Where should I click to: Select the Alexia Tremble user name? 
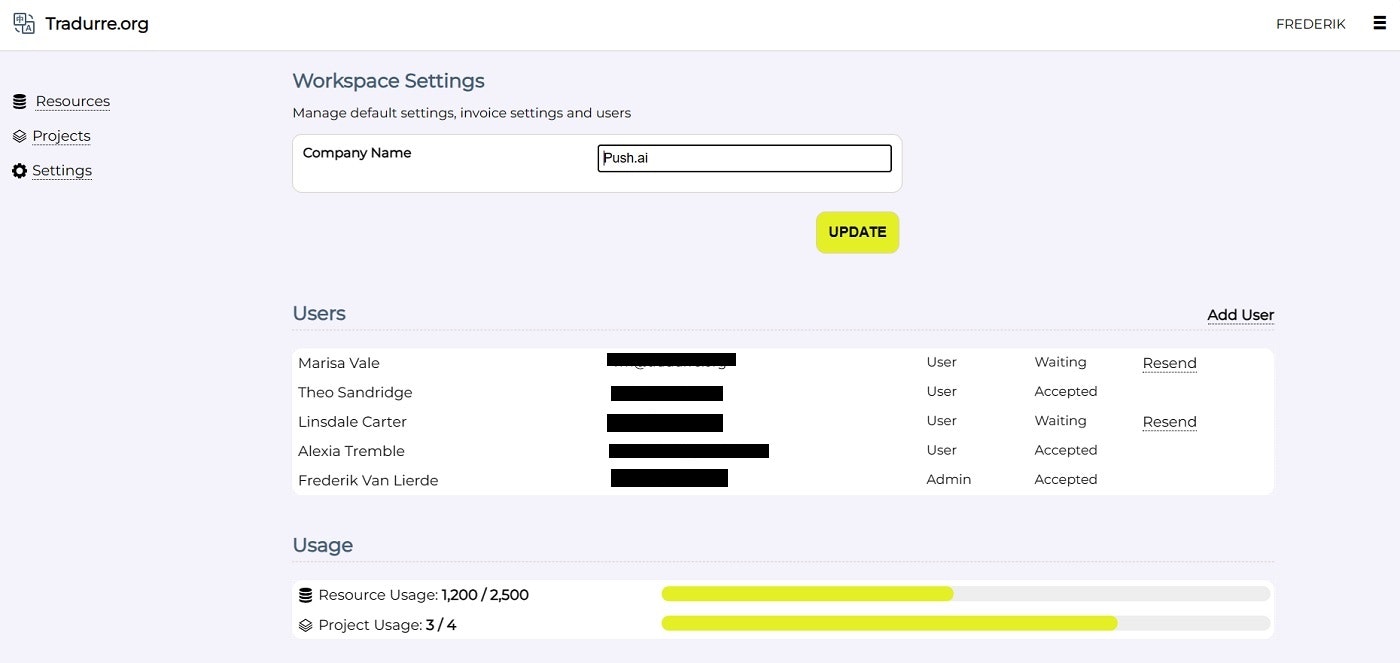[x=351, y=451]
